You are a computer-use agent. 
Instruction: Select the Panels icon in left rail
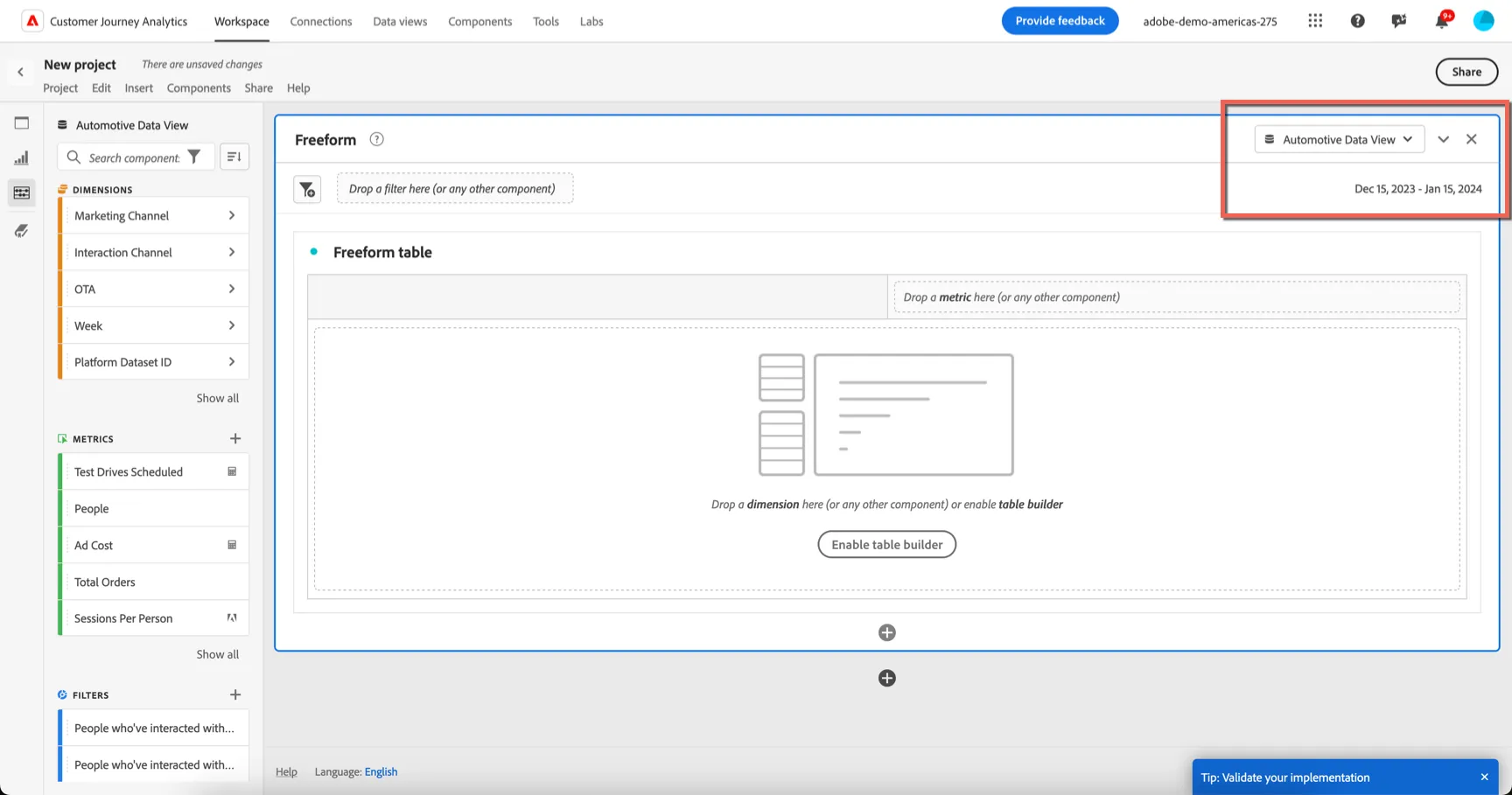pyautogui.click(x=22, y=123)
